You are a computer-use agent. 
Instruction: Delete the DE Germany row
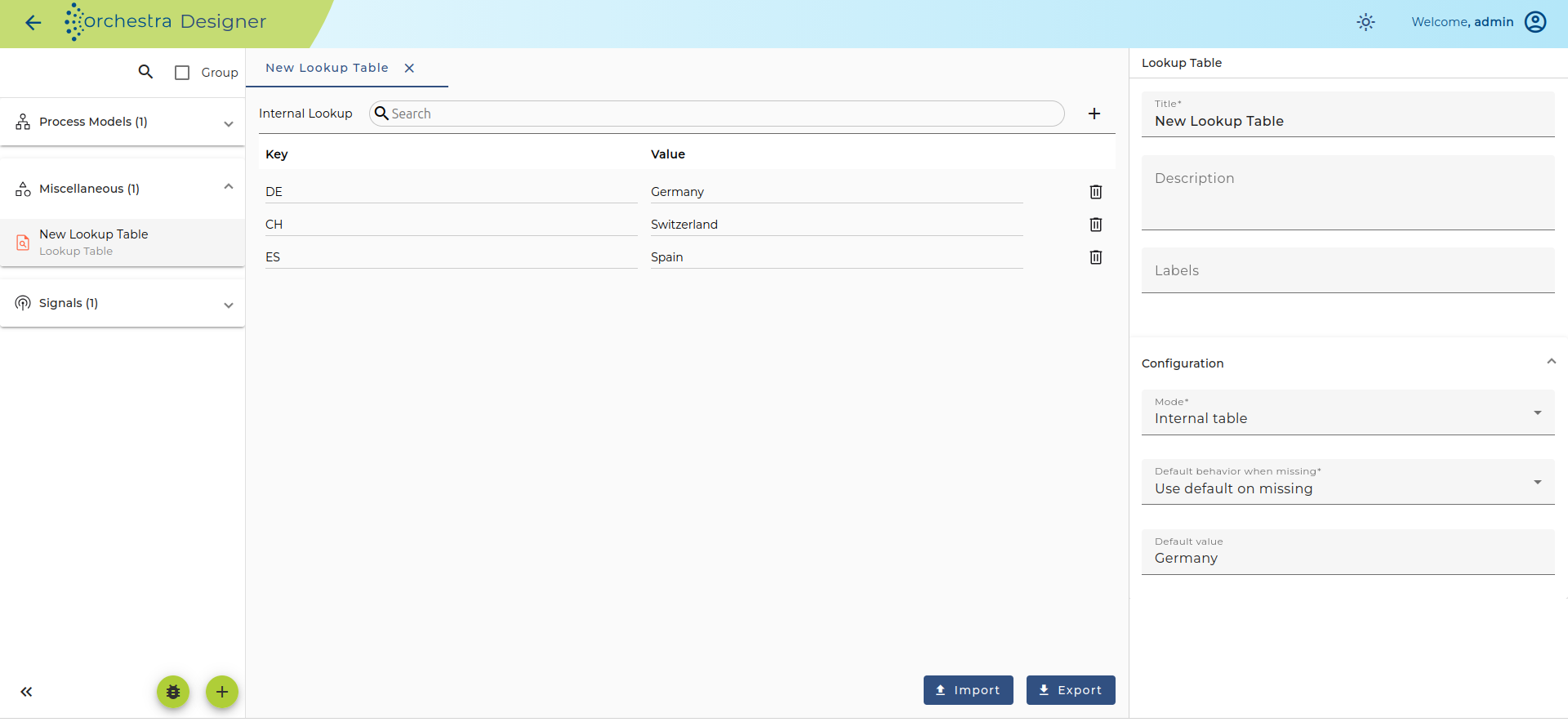point(1096,192)
